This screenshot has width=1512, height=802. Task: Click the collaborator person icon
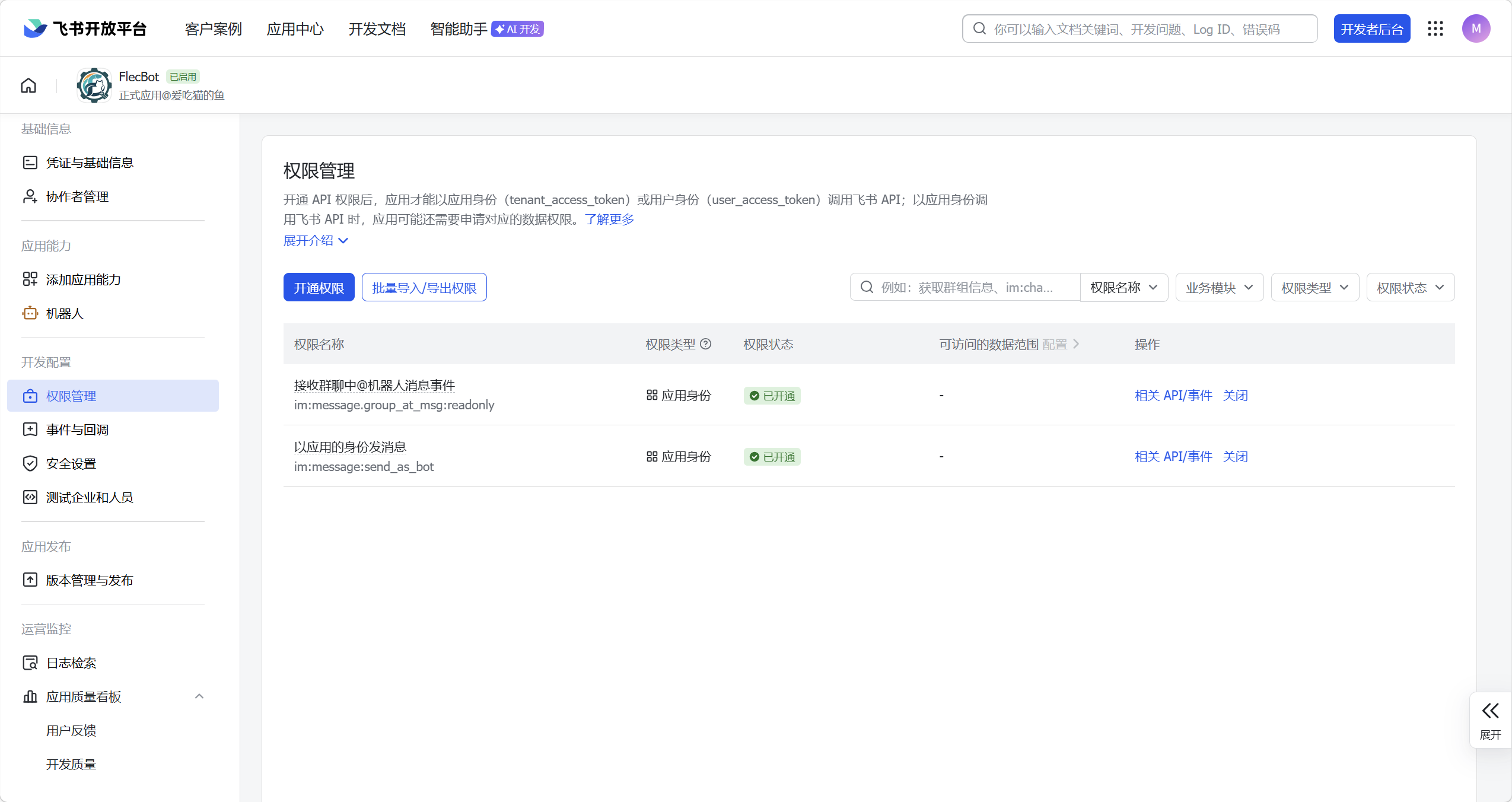click(30, 196)
